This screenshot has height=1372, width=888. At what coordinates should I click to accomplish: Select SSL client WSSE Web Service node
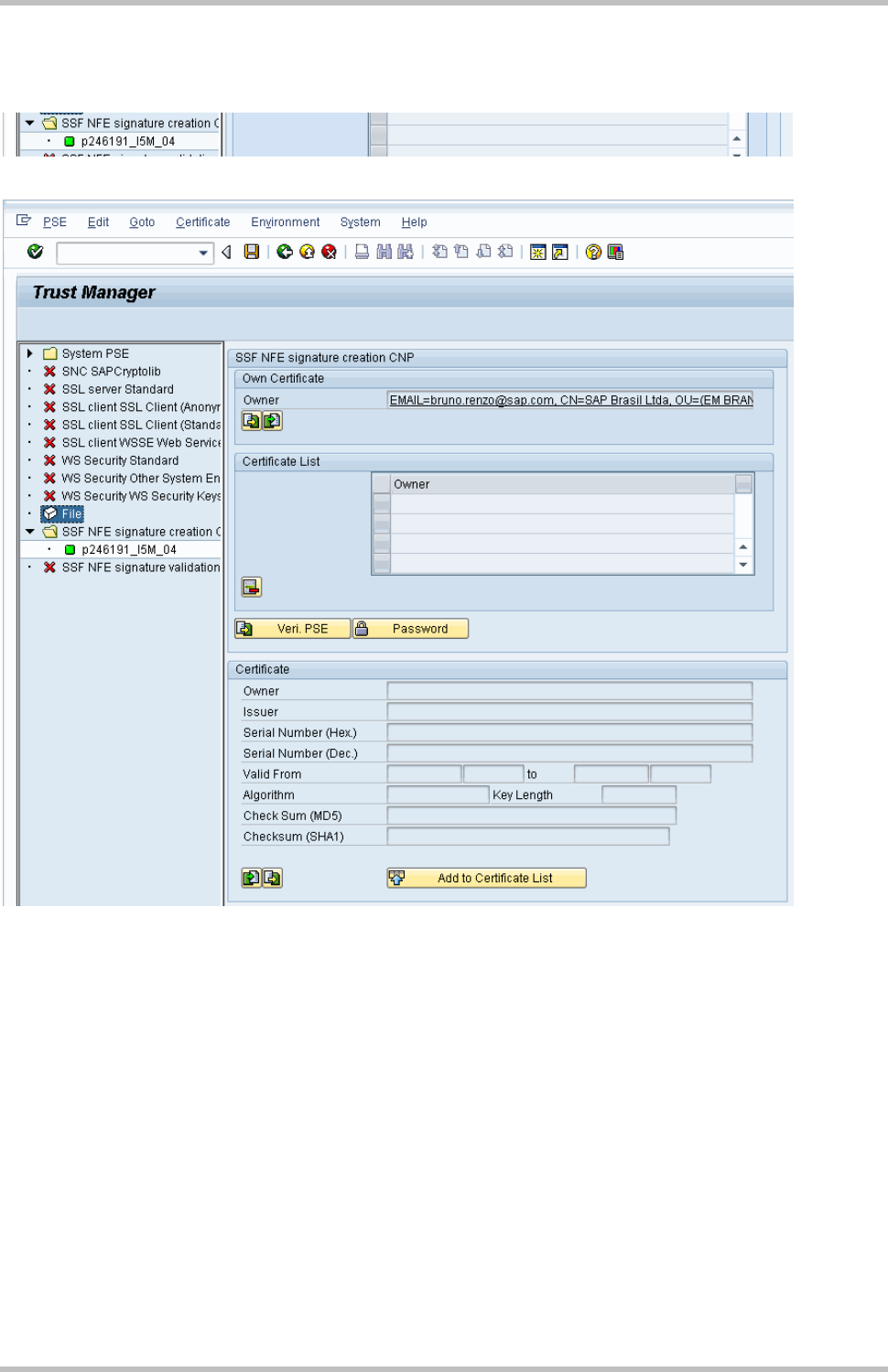point(141,443)
